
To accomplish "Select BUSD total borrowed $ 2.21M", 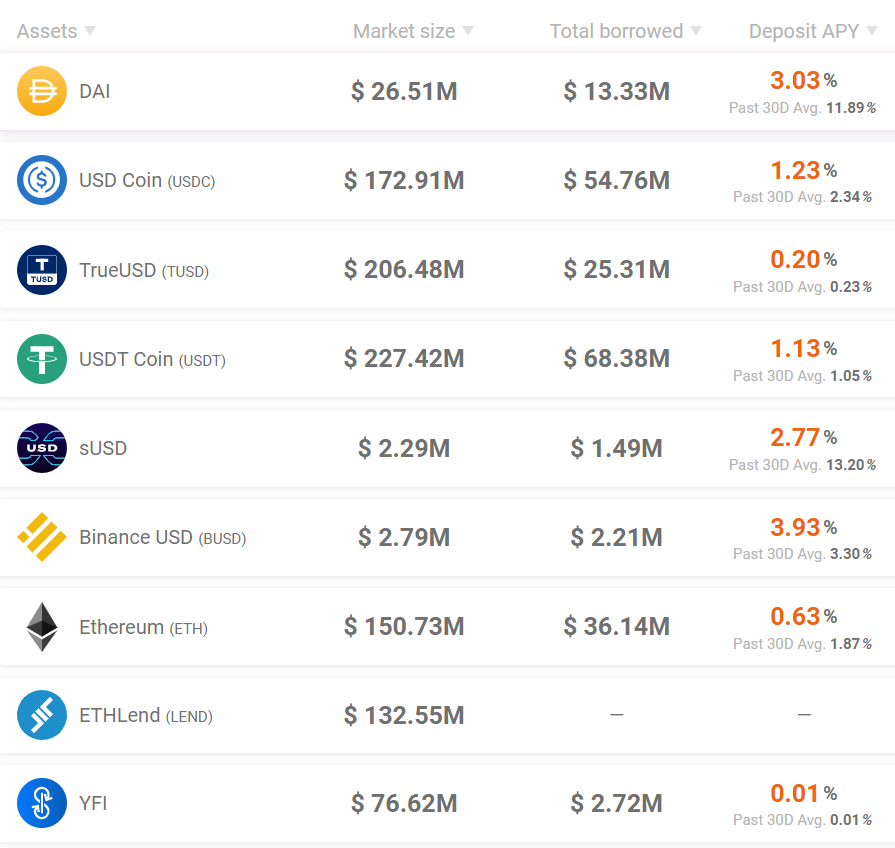I will (x=616, y=537).
